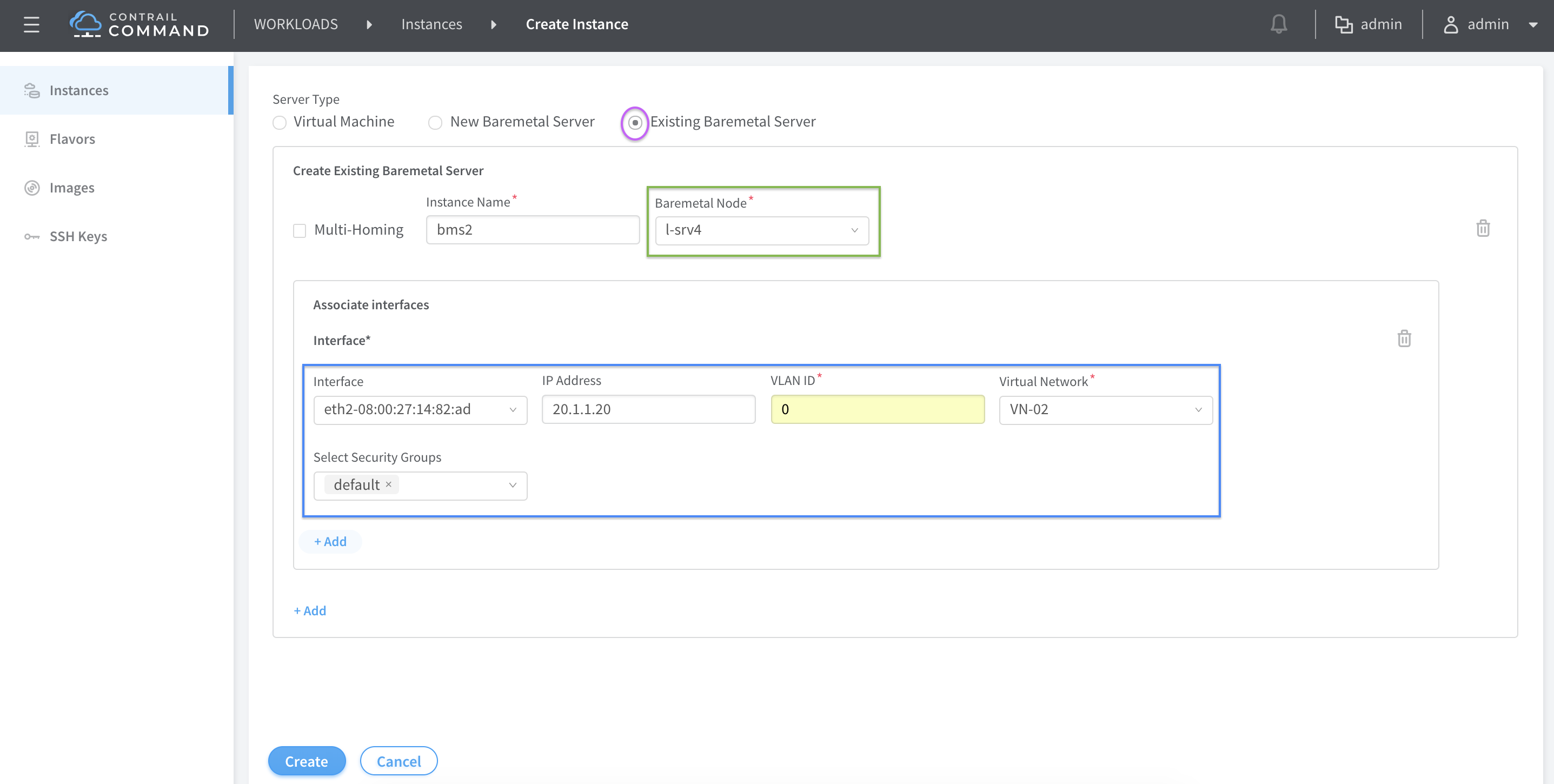Screen dimensions: 1554x784
Task: Click the admin project switcher icon
Action: [x=1344, y=24]
